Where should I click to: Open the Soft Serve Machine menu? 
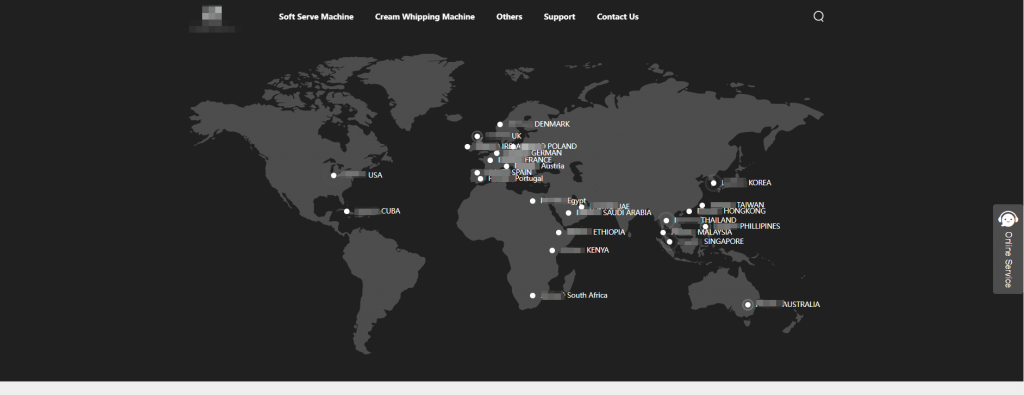click(316, 17)
